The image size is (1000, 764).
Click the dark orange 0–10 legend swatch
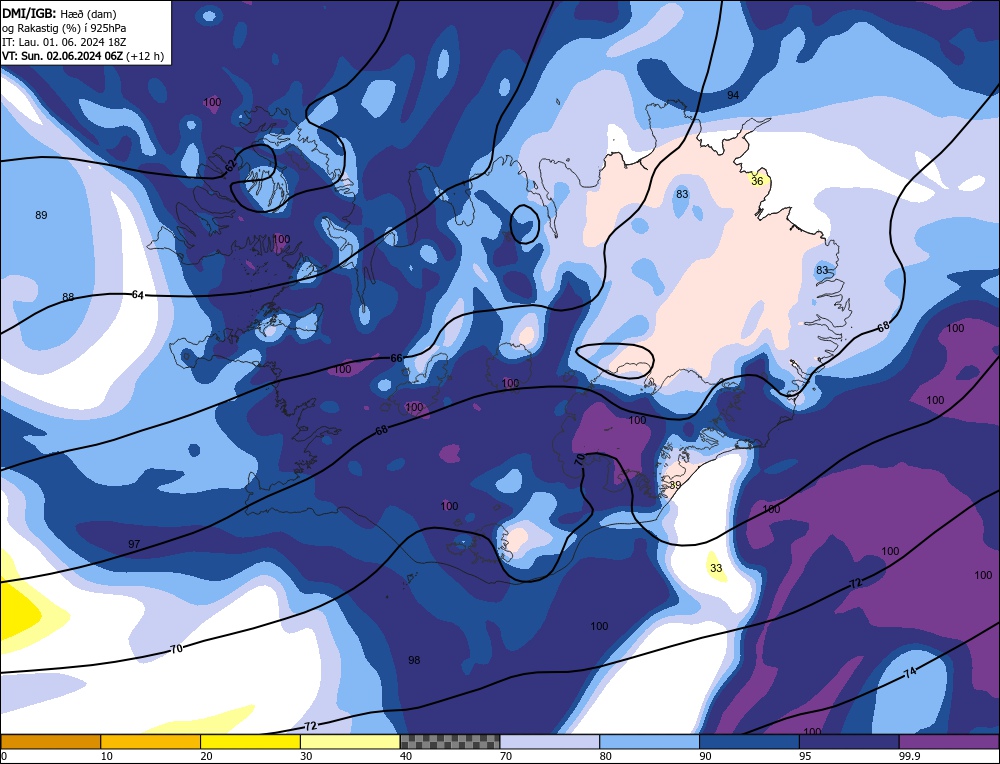[50, 741]
